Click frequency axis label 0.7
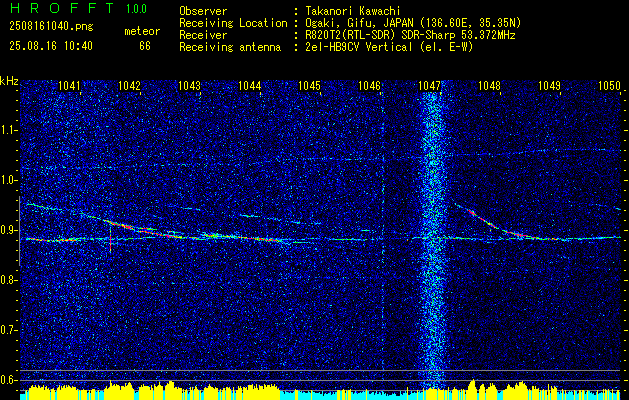Screen dimensions: 629x400 (x=7, y=330)
